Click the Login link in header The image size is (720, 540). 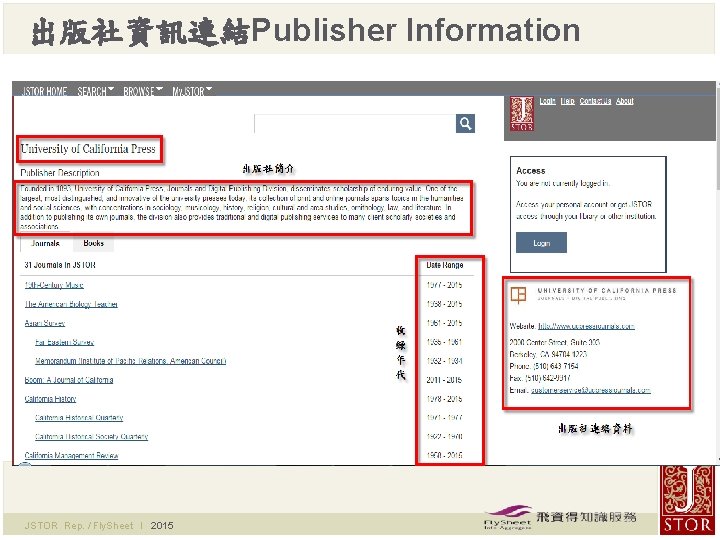click(x=547, y=101)
